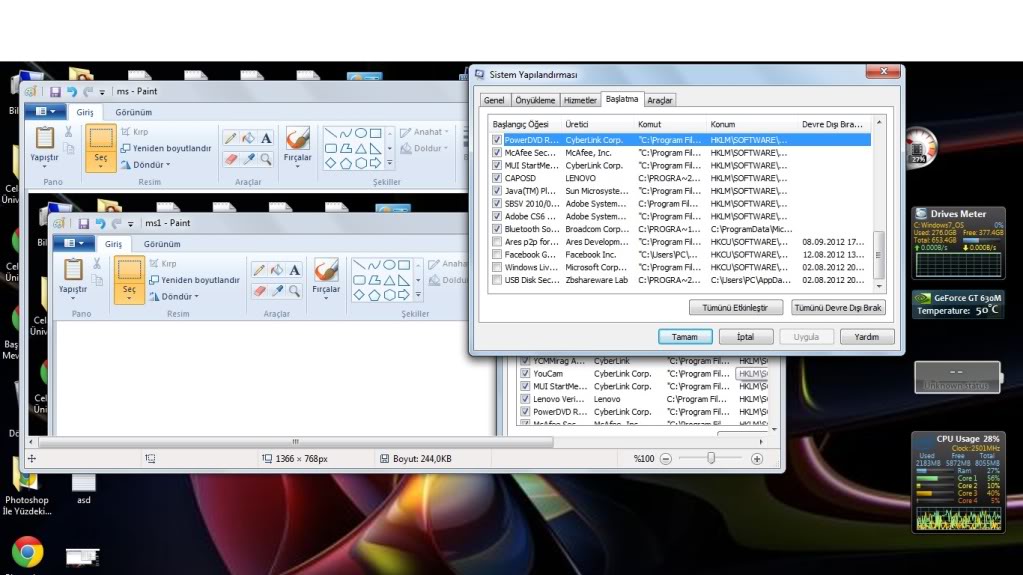This screenshot has width=1023, height=575.
Task: Click Undo arrow in ms - Paint title bar
Action: click(72, 92)
